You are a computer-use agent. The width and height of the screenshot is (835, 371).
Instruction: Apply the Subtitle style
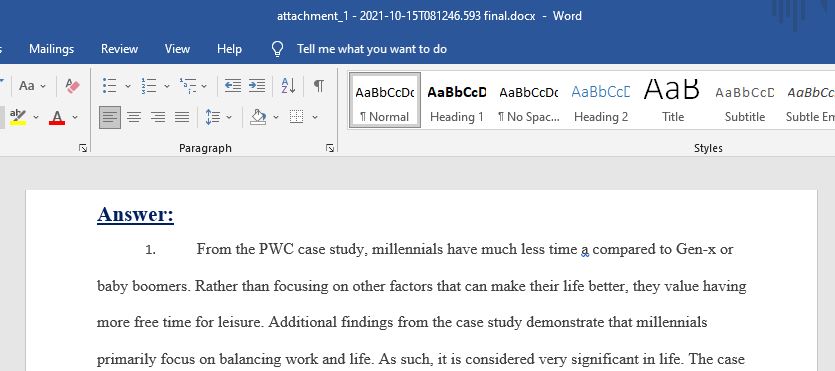[744, 100]
